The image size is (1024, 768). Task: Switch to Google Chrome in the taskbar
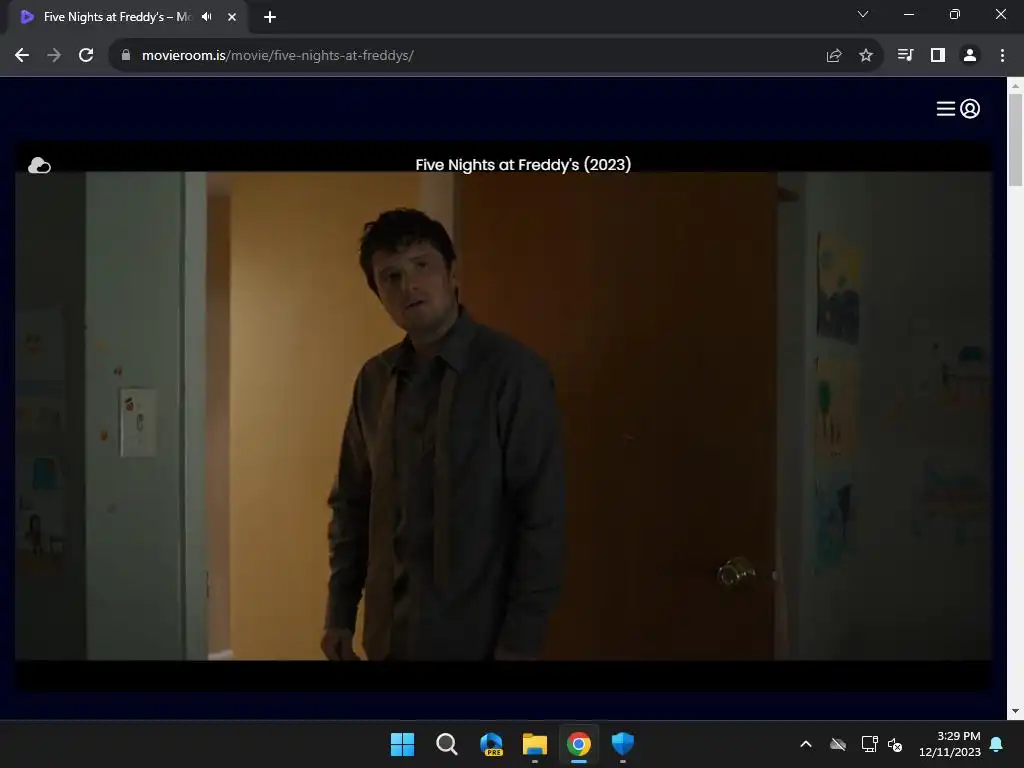click(x=579, y=744)
